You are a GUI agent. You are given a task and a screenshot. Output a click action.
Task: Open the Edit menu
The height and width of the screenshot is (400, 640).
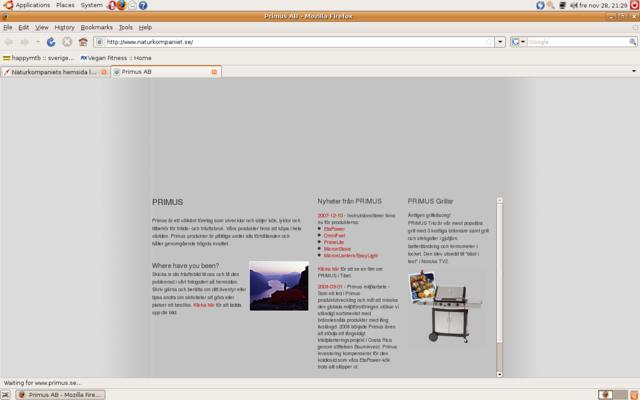pos(24,27)
